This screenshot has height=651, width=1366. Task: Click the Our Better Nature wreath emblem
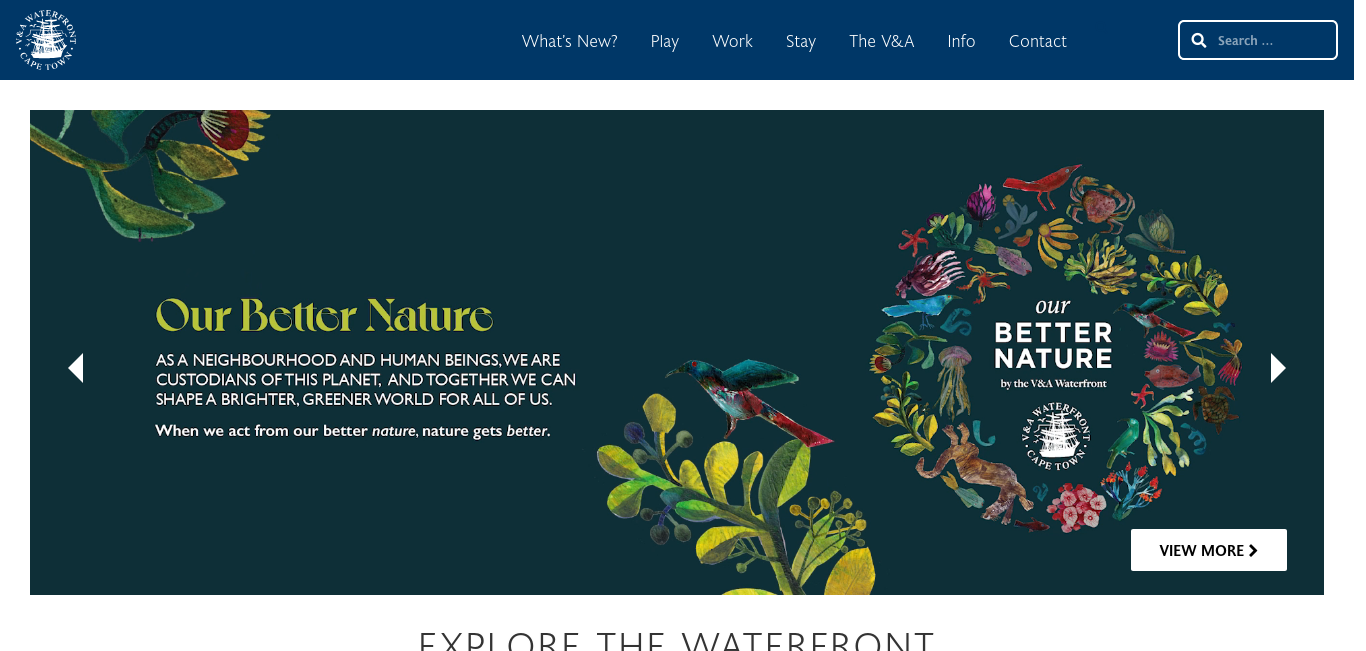(x=1054, y=347)
